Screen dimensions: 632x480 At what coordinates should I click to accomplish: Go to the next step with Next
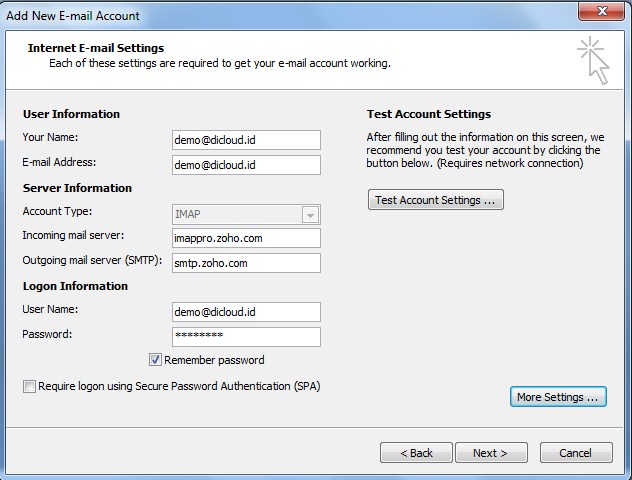pyautogui.click(x=490, y=453)
